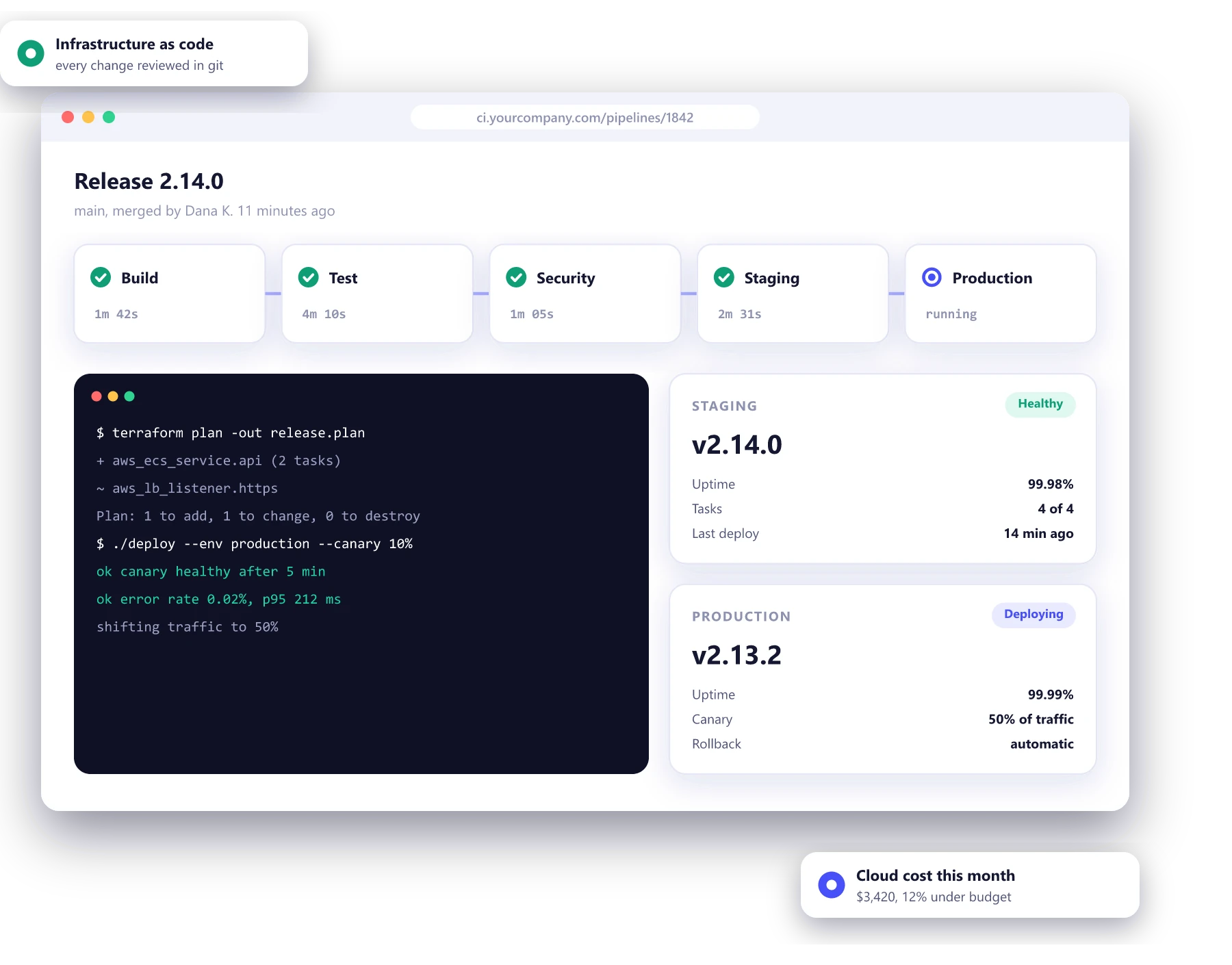Viewport: 1232px width, 965px height.
Task: Open the Security stage card
Action: point(585,294)
